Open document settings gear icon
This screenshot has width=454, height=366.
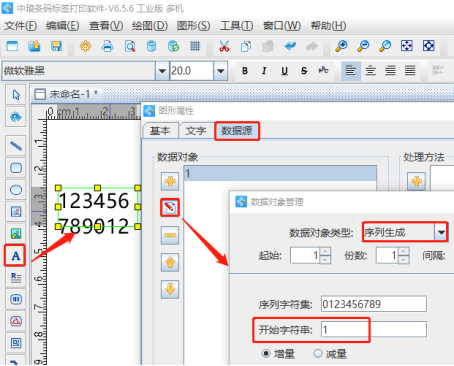click(86, 46)
